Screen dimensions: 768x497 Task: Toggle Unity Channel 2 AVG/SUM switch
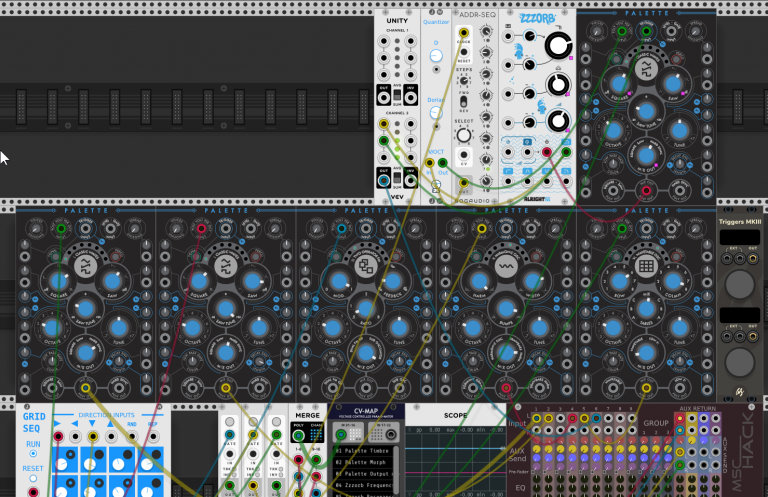tap(397, 177)
